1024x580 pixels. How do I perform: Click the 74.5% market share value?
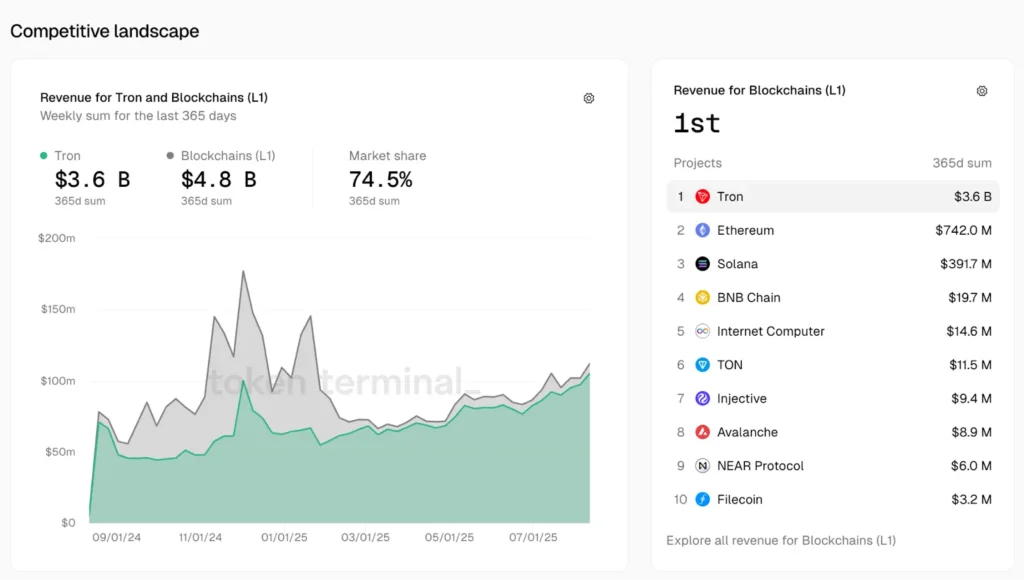(381, 179)
